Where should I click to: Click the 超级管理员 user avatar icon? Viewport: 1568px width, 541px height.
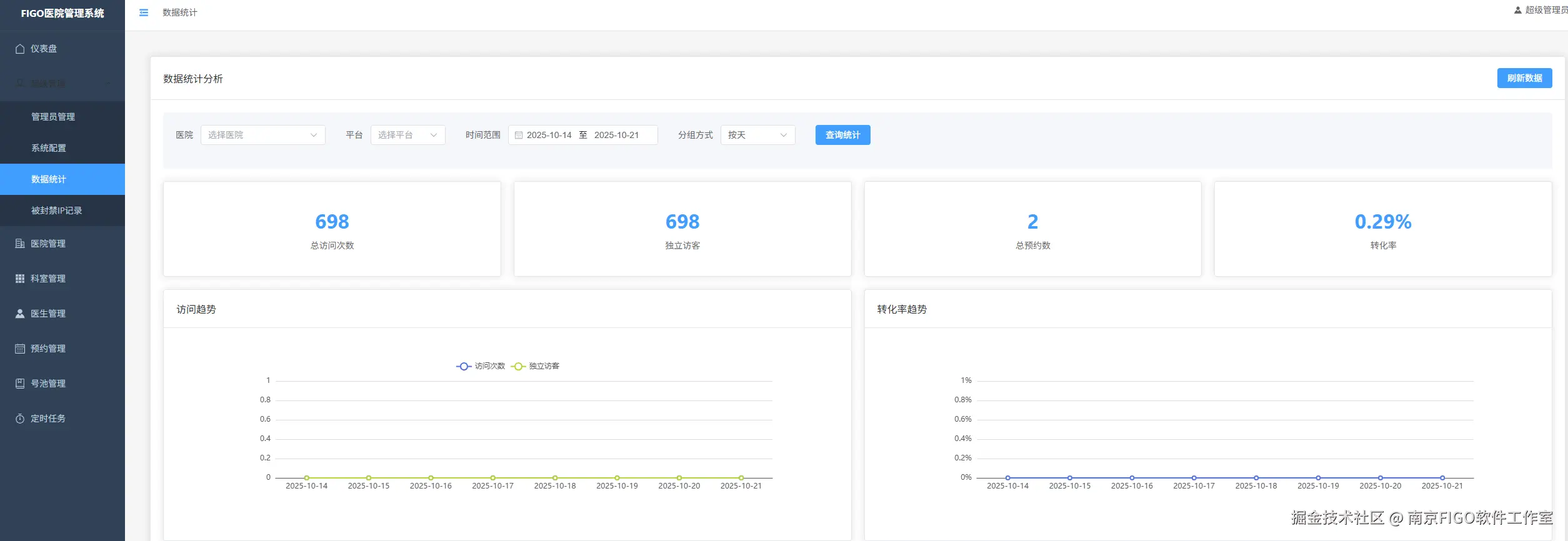[x=1517, y=10]
